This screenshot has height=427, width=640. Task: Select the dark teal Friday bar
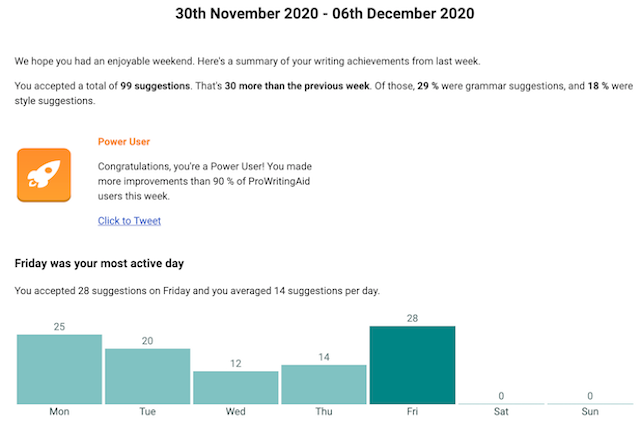click(x=412, y=365)
